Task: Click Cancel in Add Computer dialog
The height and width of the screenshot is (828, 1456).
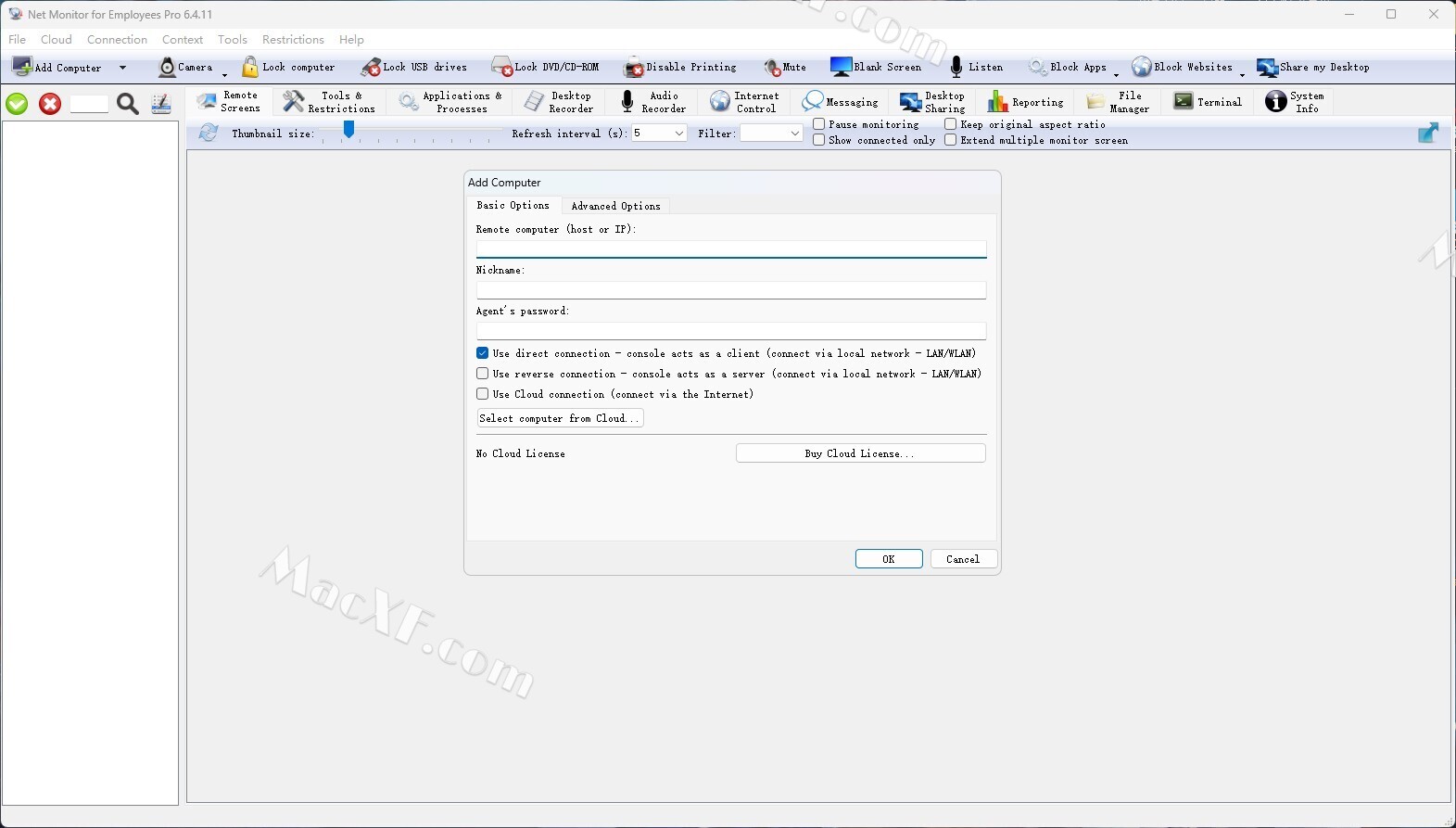Action: click(963, 559)
